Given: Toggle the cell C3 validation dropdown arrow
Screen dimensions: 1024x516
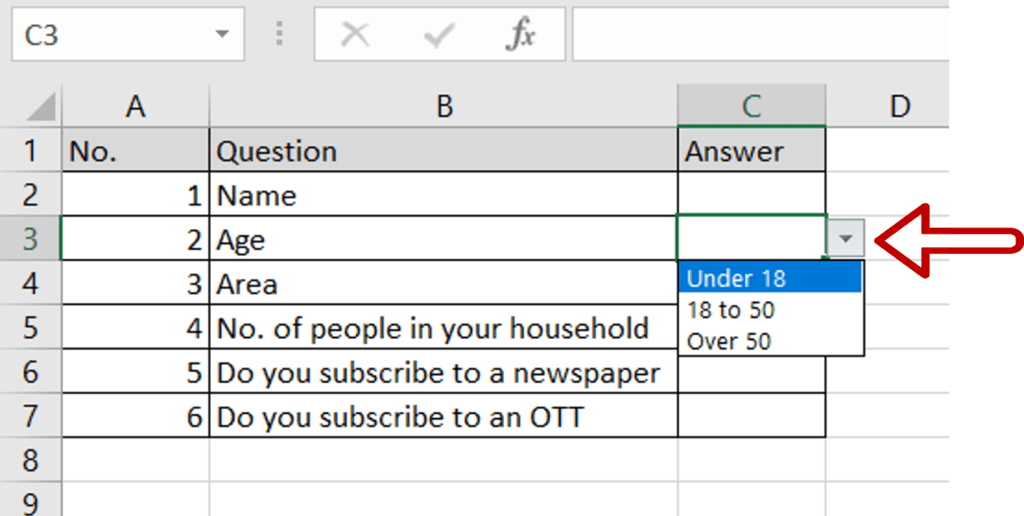Looking at the screenshot, I should (x=846, y=238).
